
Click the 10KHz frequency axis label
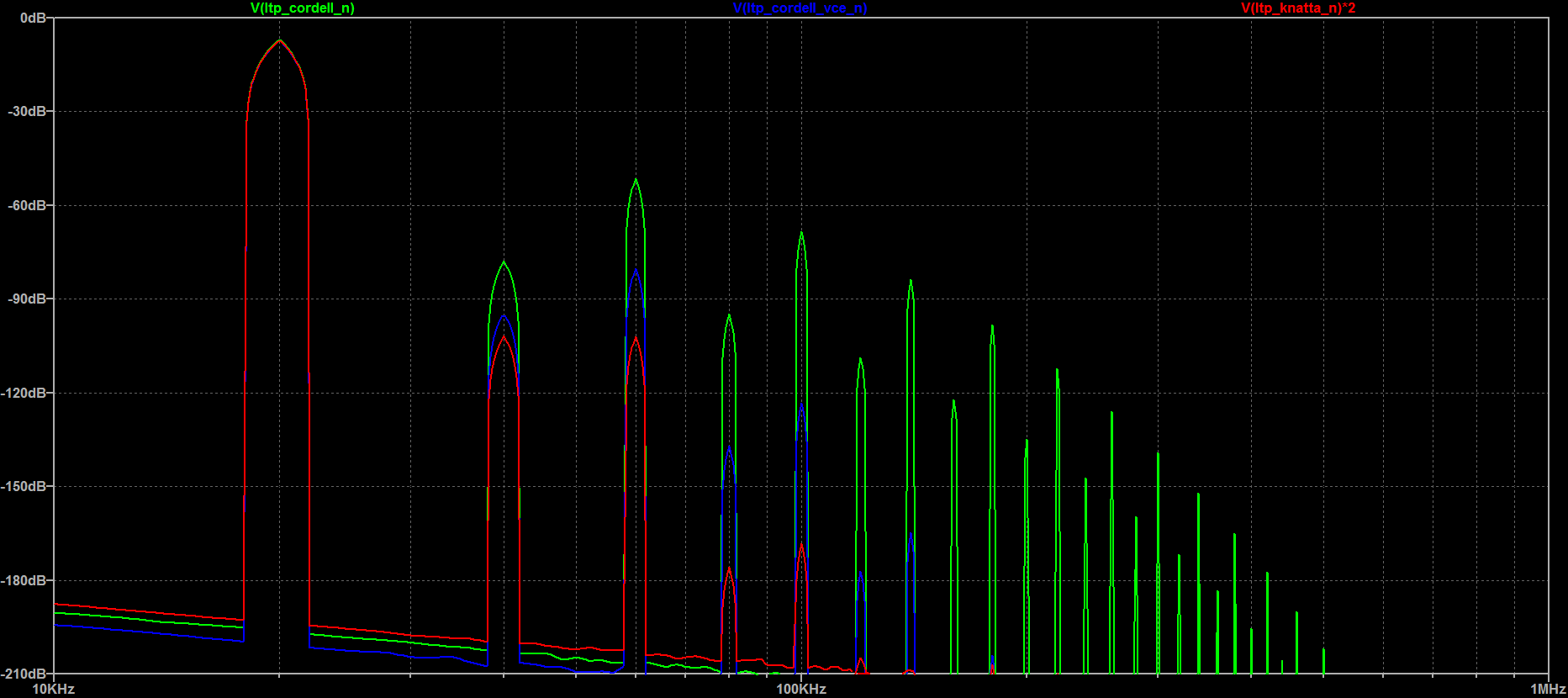(x=54, y=690)
